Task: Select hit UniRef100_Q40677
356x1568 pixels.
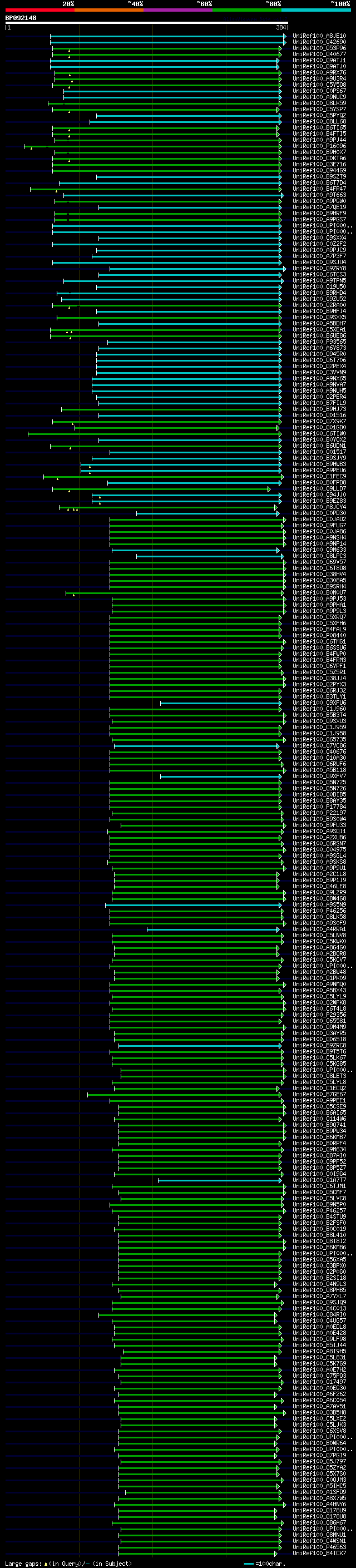Action: coord(319,54)
